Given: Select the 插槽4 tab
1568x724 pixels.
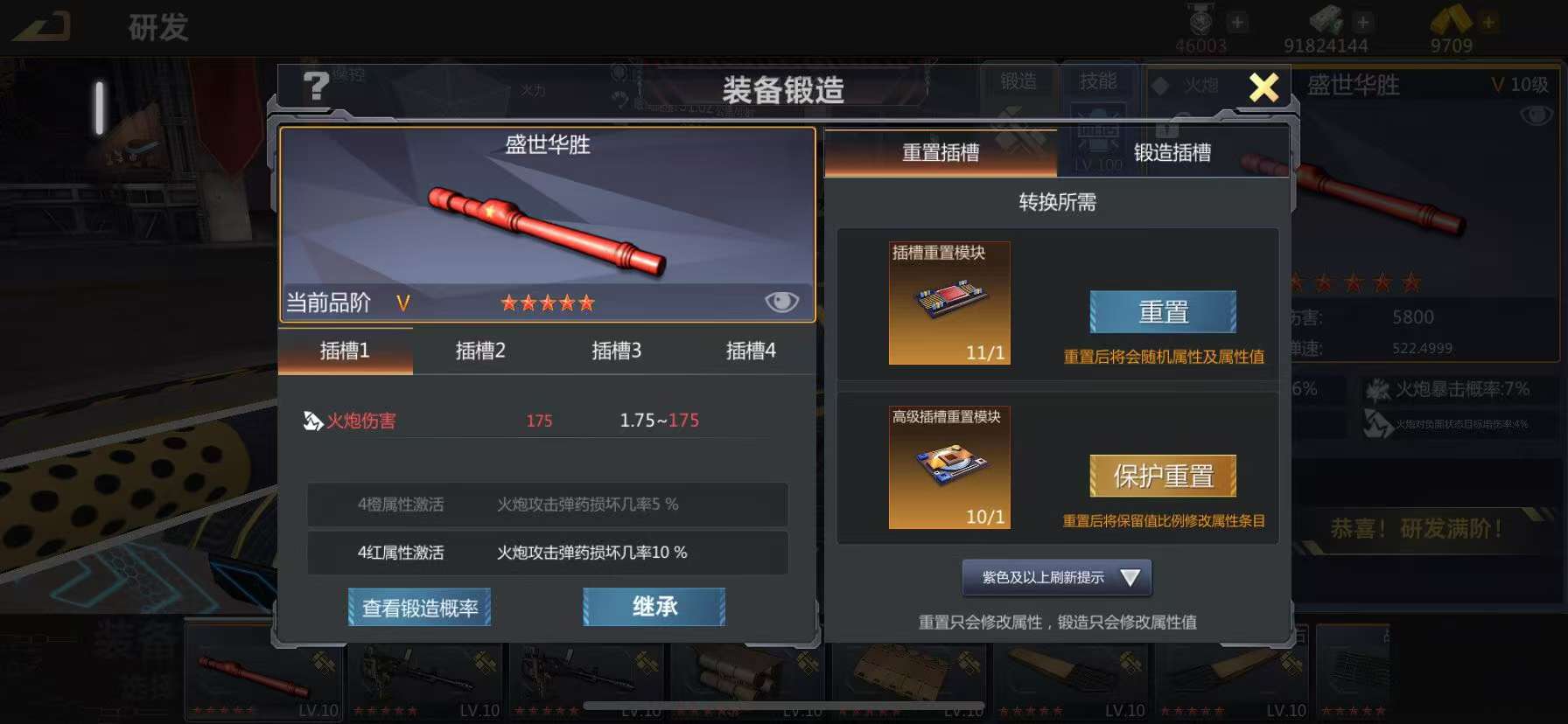Looking at the screenshot, I should 751,351.
